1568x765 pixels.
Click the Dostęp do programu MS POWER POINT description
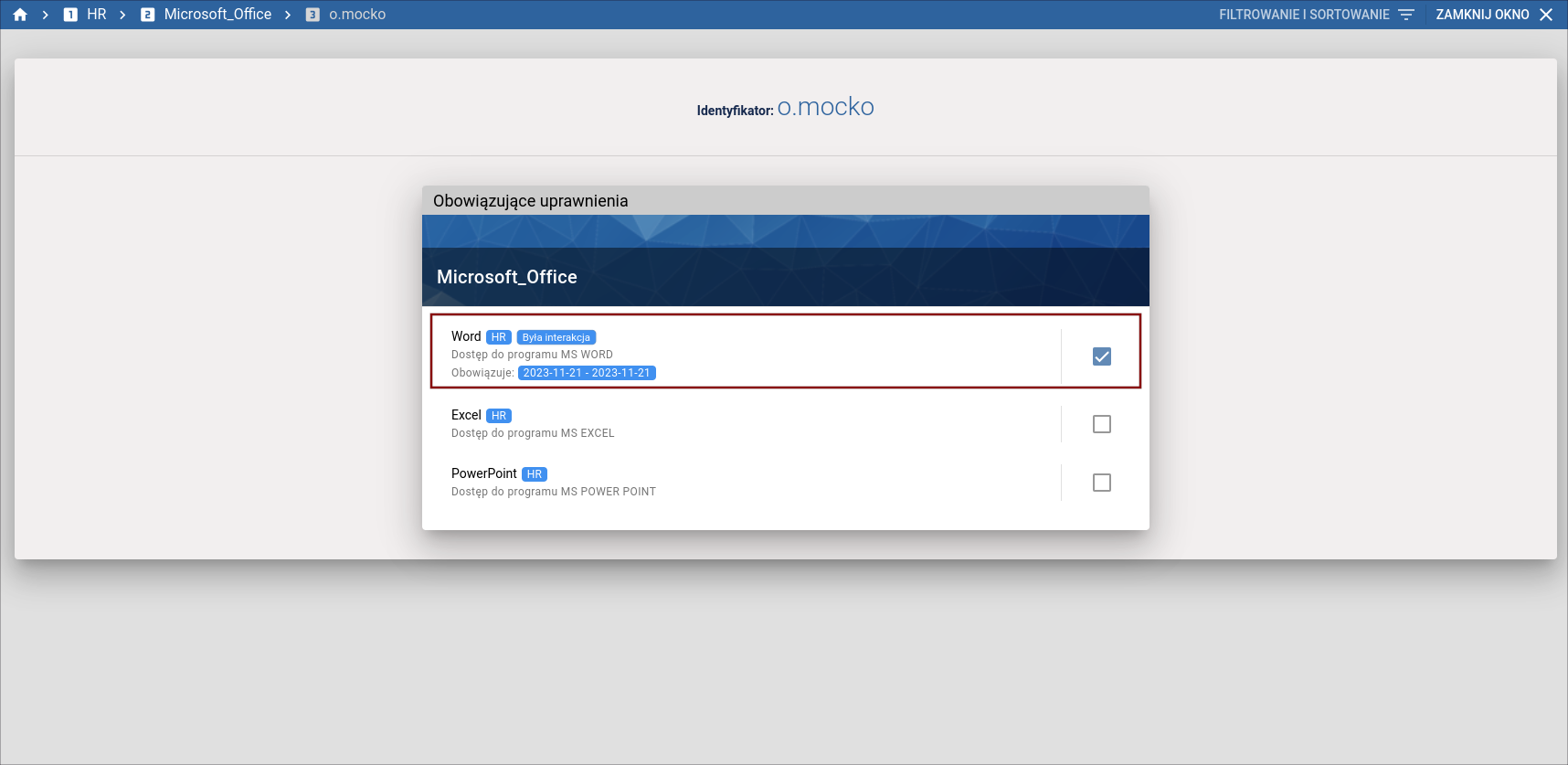[x=554, y=492]
